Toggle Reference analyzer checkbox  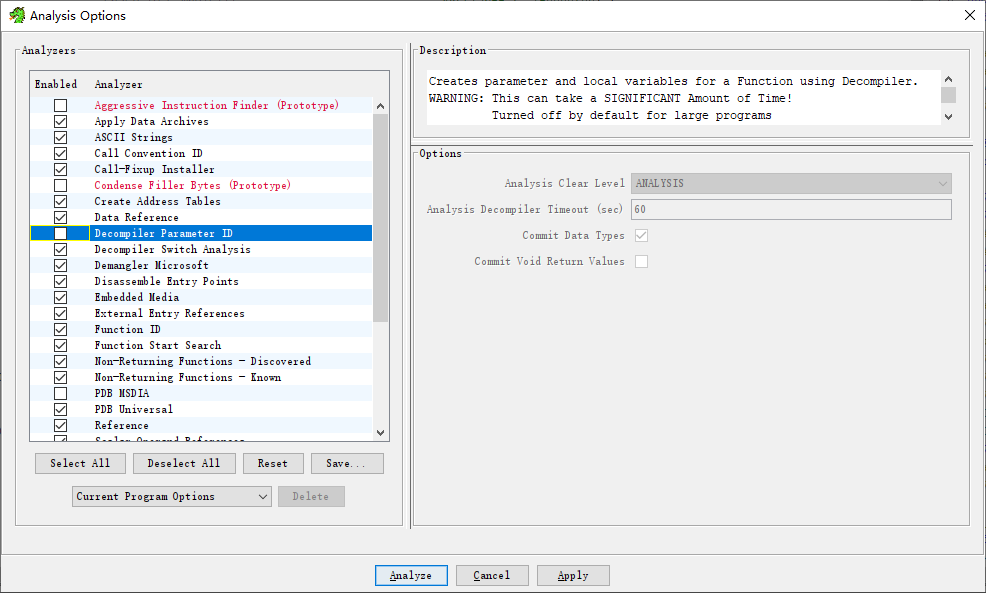(x=60, y=426)
